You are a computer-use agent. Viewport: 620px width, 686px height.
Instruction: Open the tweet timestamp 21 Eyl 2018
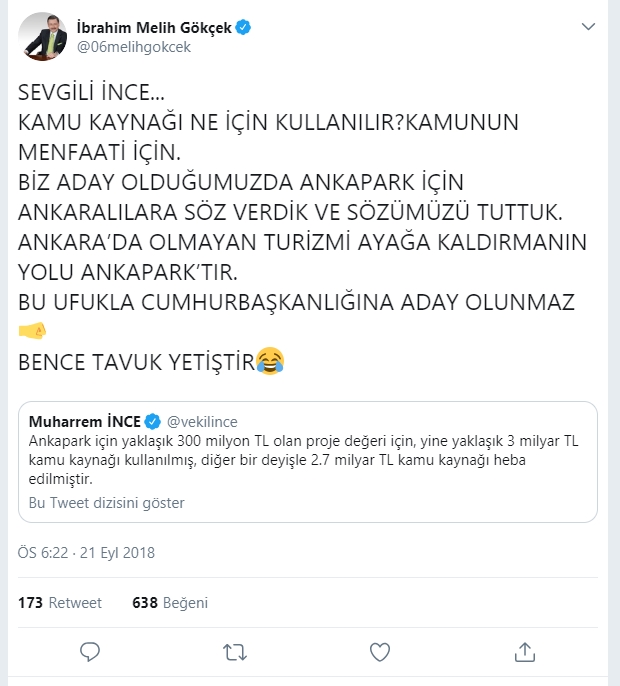86,553
